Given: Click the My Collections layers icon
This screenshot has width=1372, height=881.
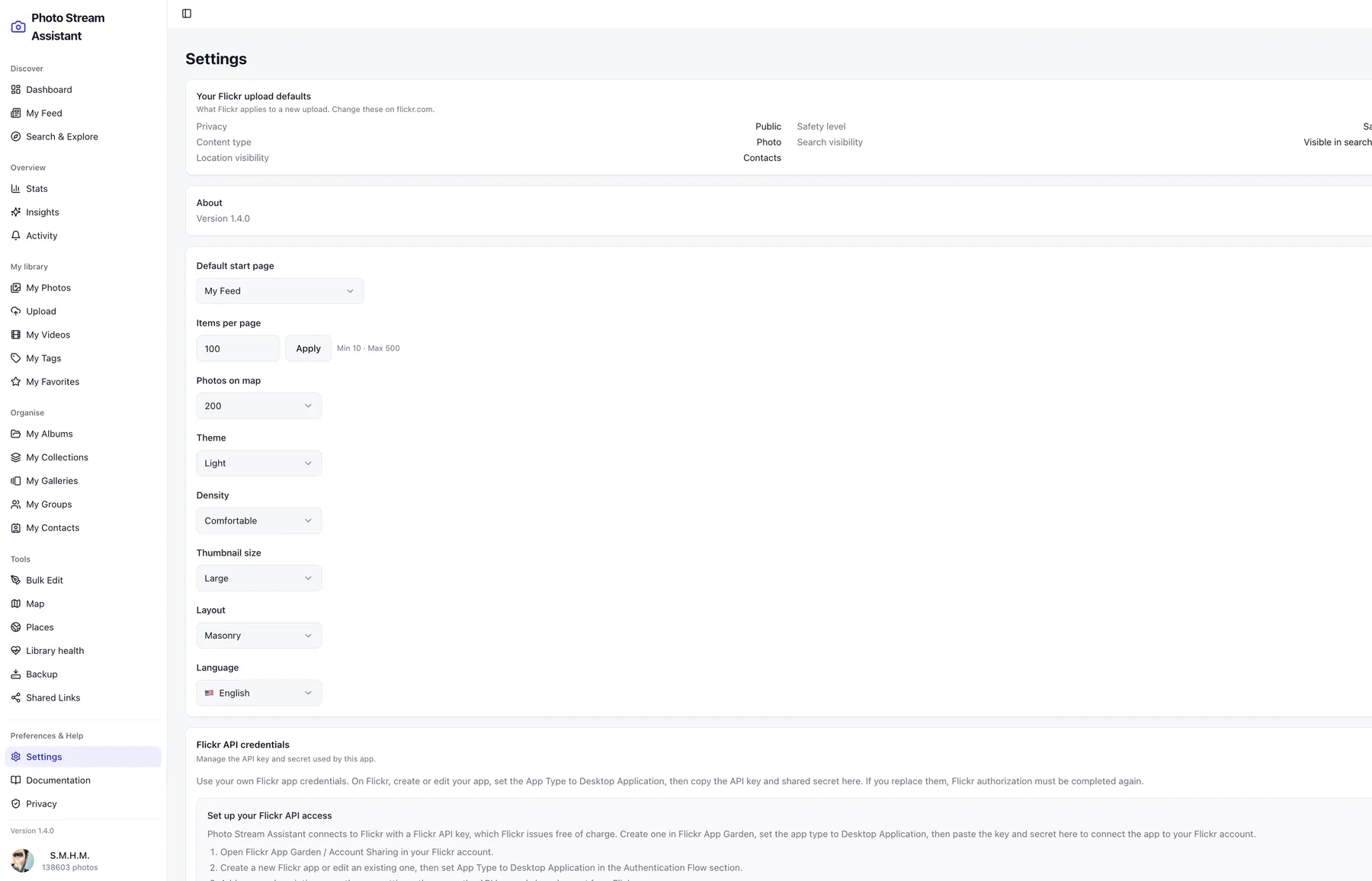Looking at the screenshot, I should pyautogui.click(x=16, y=457).
